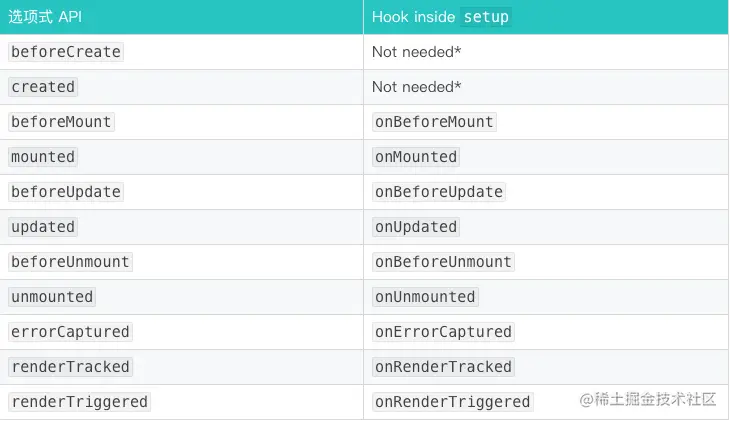Click the mounted code label

[43, 157]
